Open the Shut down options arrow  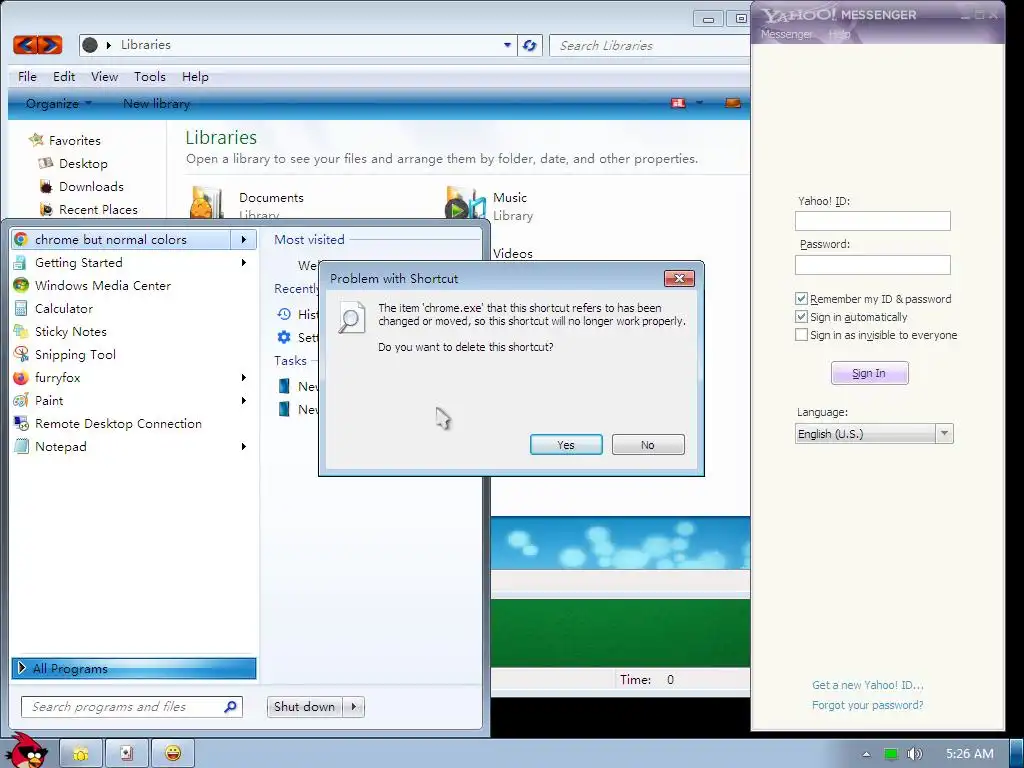click(354, 707)
